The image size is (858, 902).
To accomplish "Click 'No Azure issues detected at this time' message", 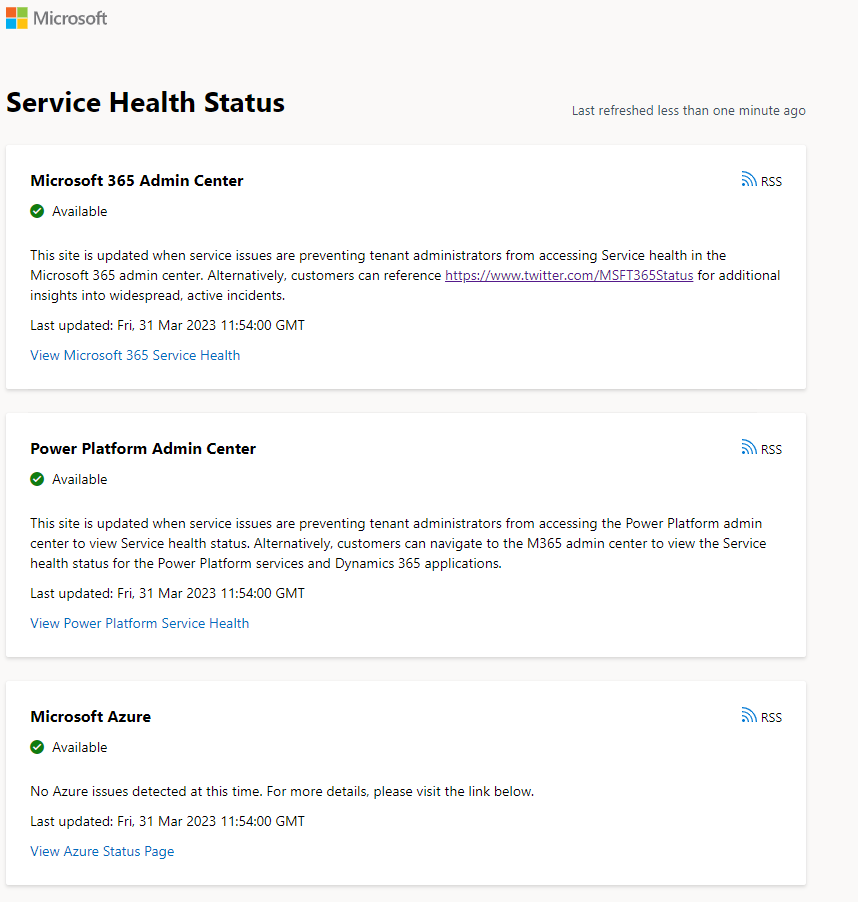I will [282, 792].
